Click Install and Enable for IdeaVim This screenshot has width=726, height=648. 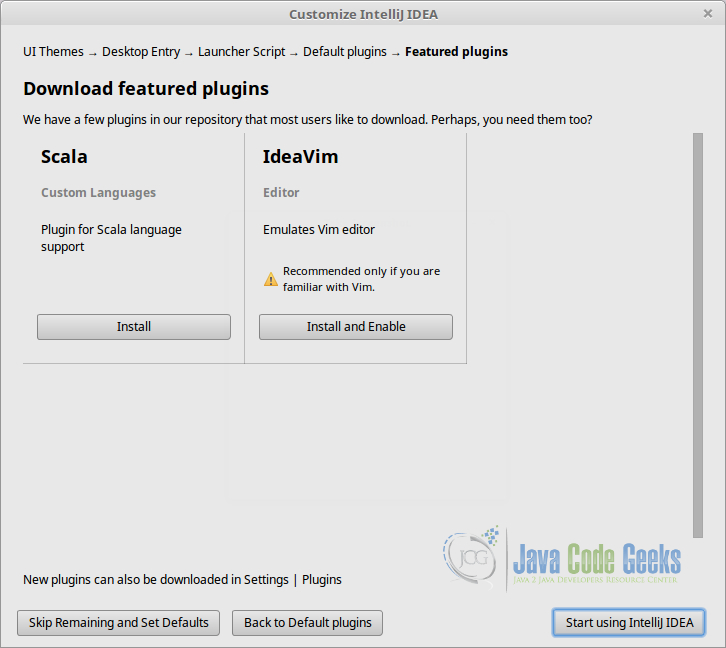(x=356, y=327)
